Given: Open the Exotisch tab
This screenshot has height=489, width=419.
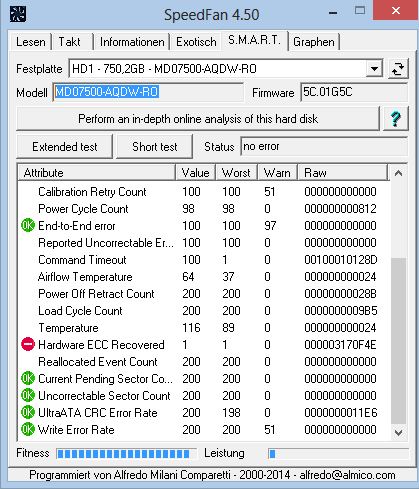Looking at the screenshot, I should point(196,42).
